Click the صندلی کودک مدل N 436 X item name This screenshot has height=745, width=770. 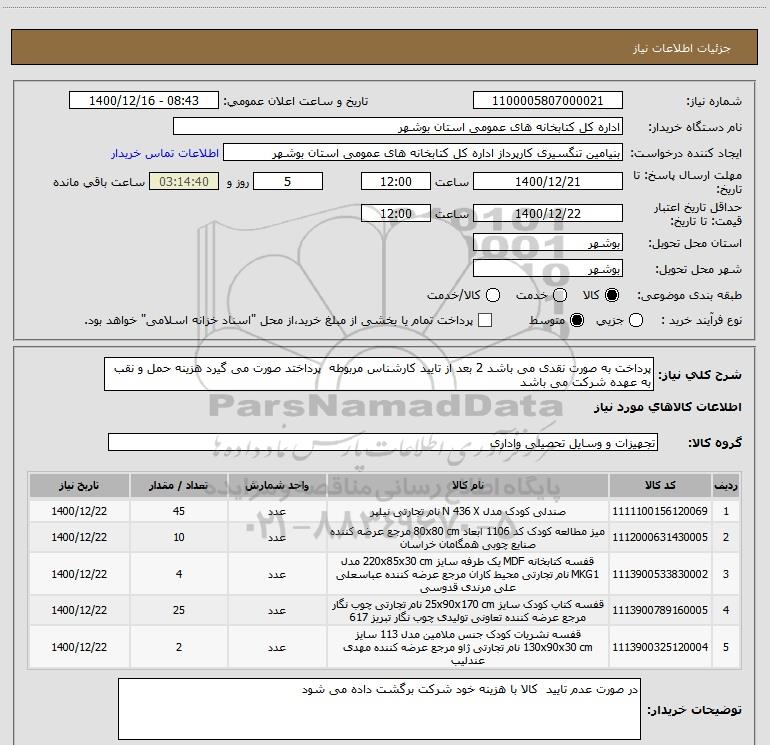468,511
